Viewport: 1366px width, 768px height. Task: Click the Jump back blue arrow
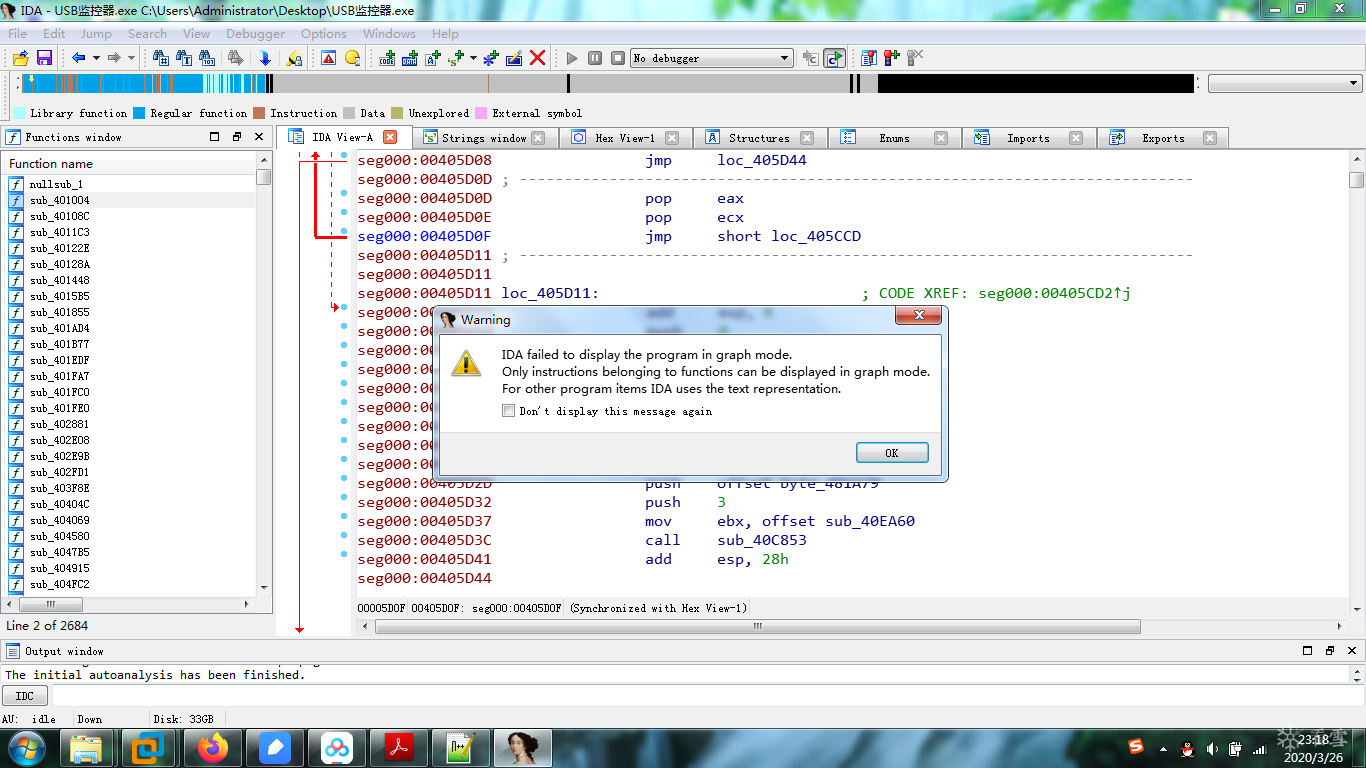pos(78,58)
